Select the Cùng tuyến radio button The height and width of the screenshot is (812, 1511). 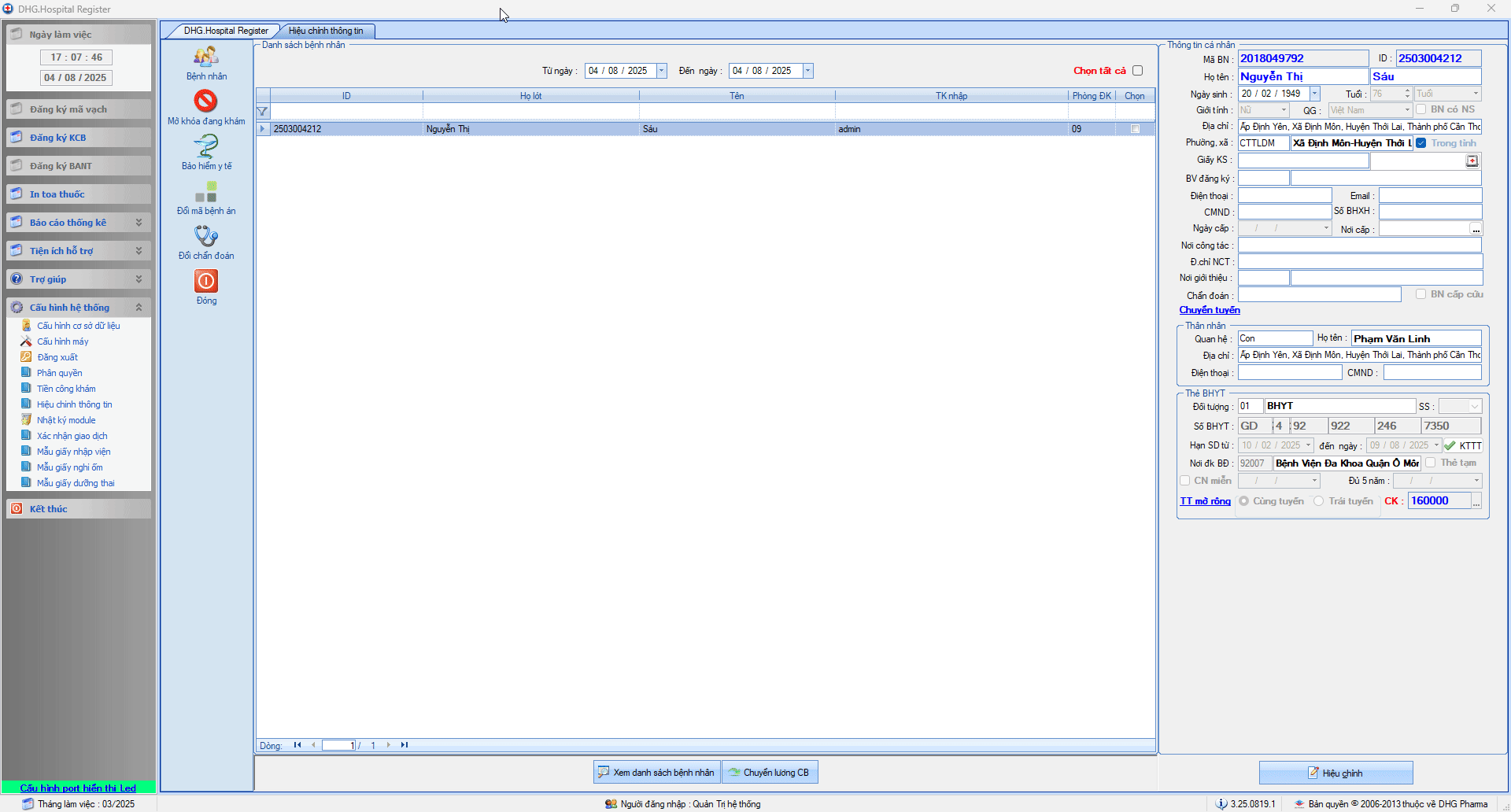(1244, 501)
